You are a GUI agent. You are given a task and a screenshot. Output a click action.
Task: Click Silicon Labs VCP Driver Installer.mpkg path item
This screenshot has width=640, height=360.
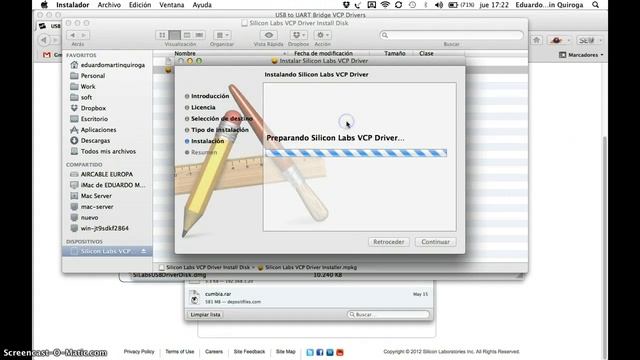point(307,267)
